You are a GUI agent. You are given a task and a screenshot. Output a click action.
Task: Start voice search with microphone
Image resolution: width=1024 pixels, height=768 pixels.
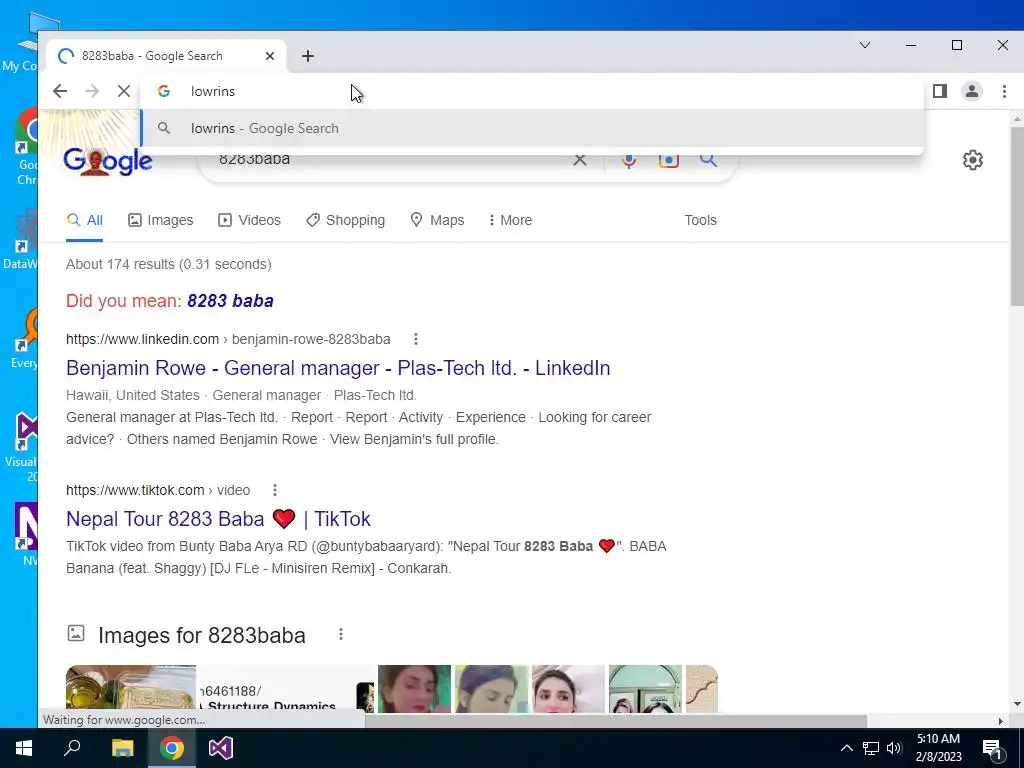tap(629, 160)
